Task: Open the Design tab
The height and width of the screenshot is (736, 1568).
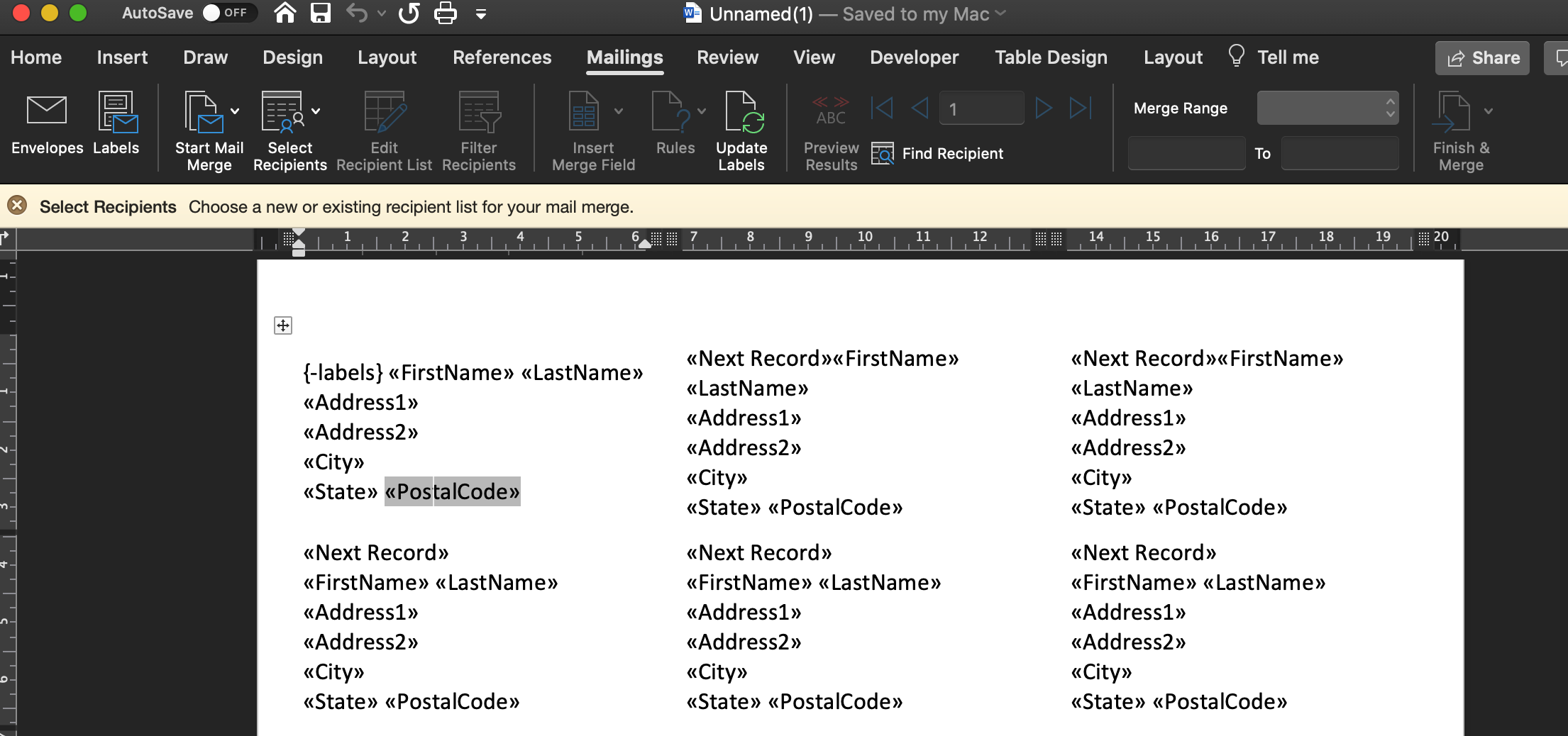Action: 292,57
